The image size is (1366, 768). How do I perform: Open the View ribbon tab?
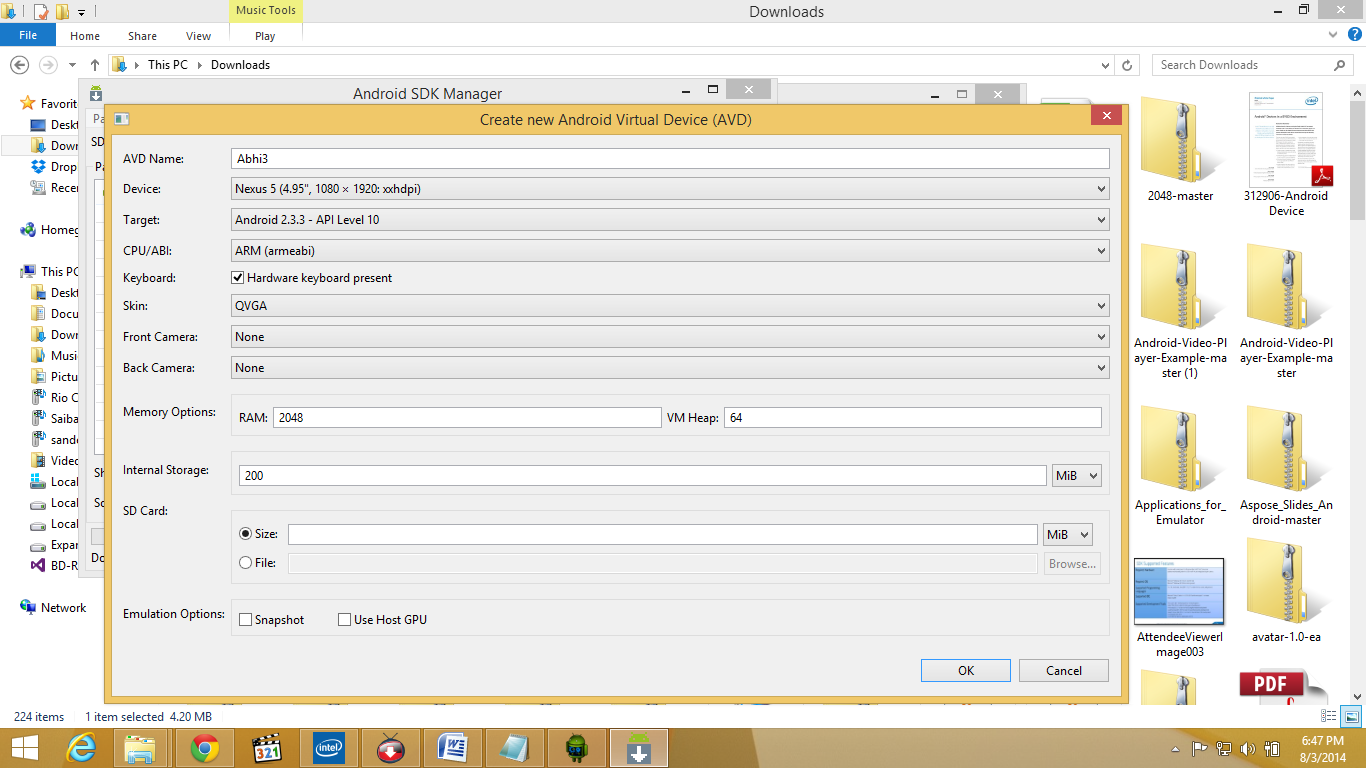198,36
